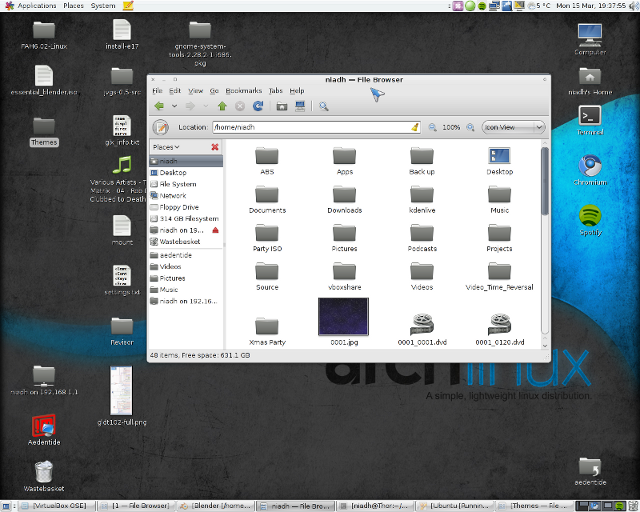Select the 0001_0001.dvd video file
Screen dimensions: 640x512
point(422,329)
